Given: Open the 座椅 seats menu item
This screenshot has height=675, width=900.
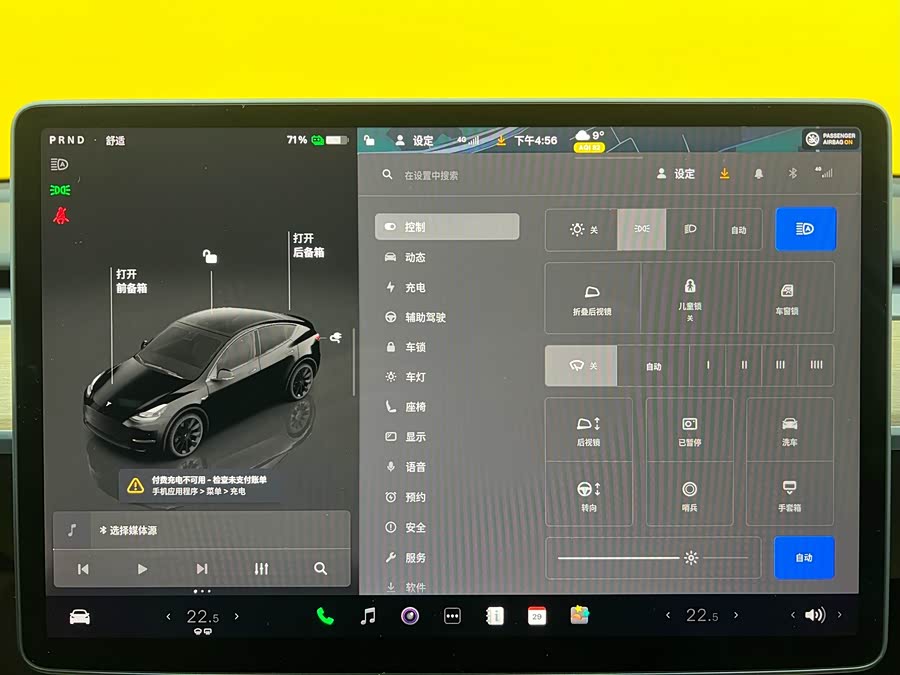Looking at the screenshot, I should tap(405, 407).
